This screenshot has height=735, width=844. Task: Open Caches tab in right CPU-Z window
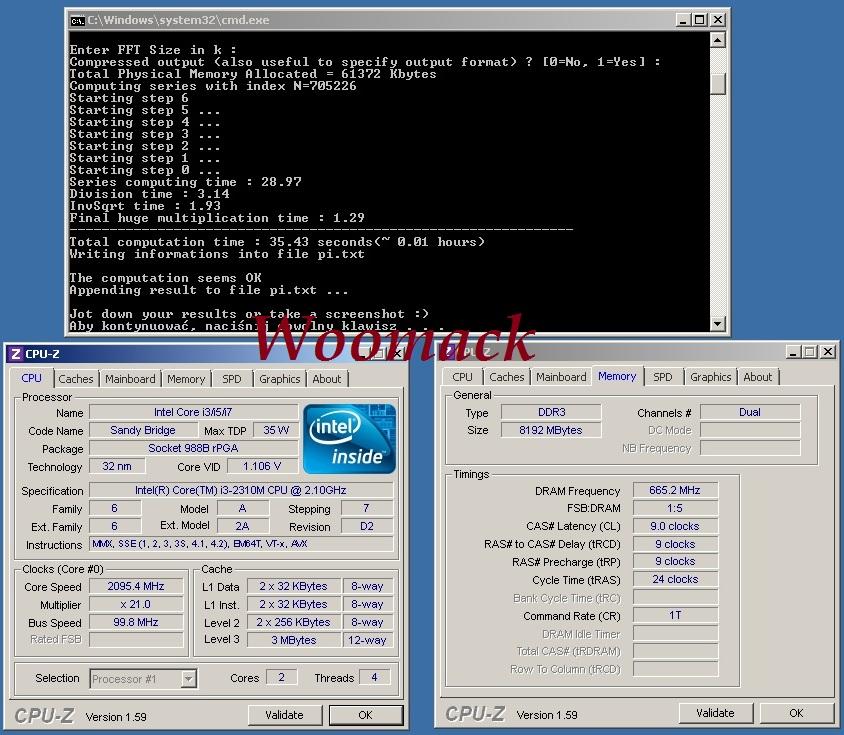[507, 377]
